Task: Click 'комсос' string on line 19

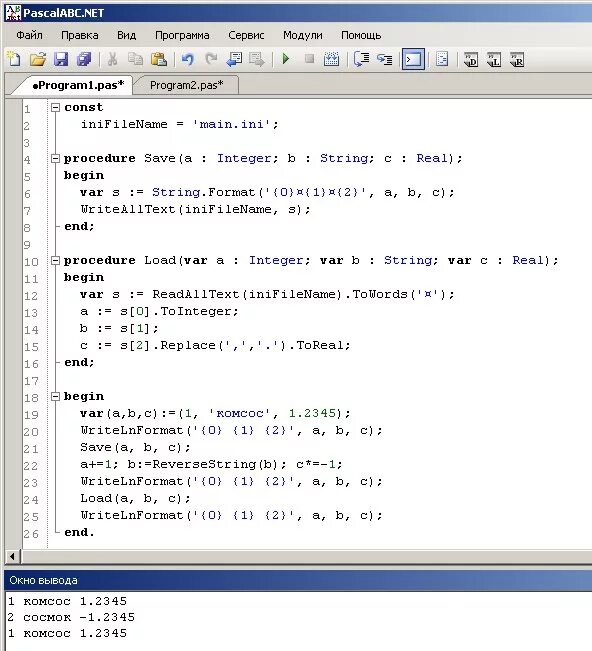Action: pos(240,414)
